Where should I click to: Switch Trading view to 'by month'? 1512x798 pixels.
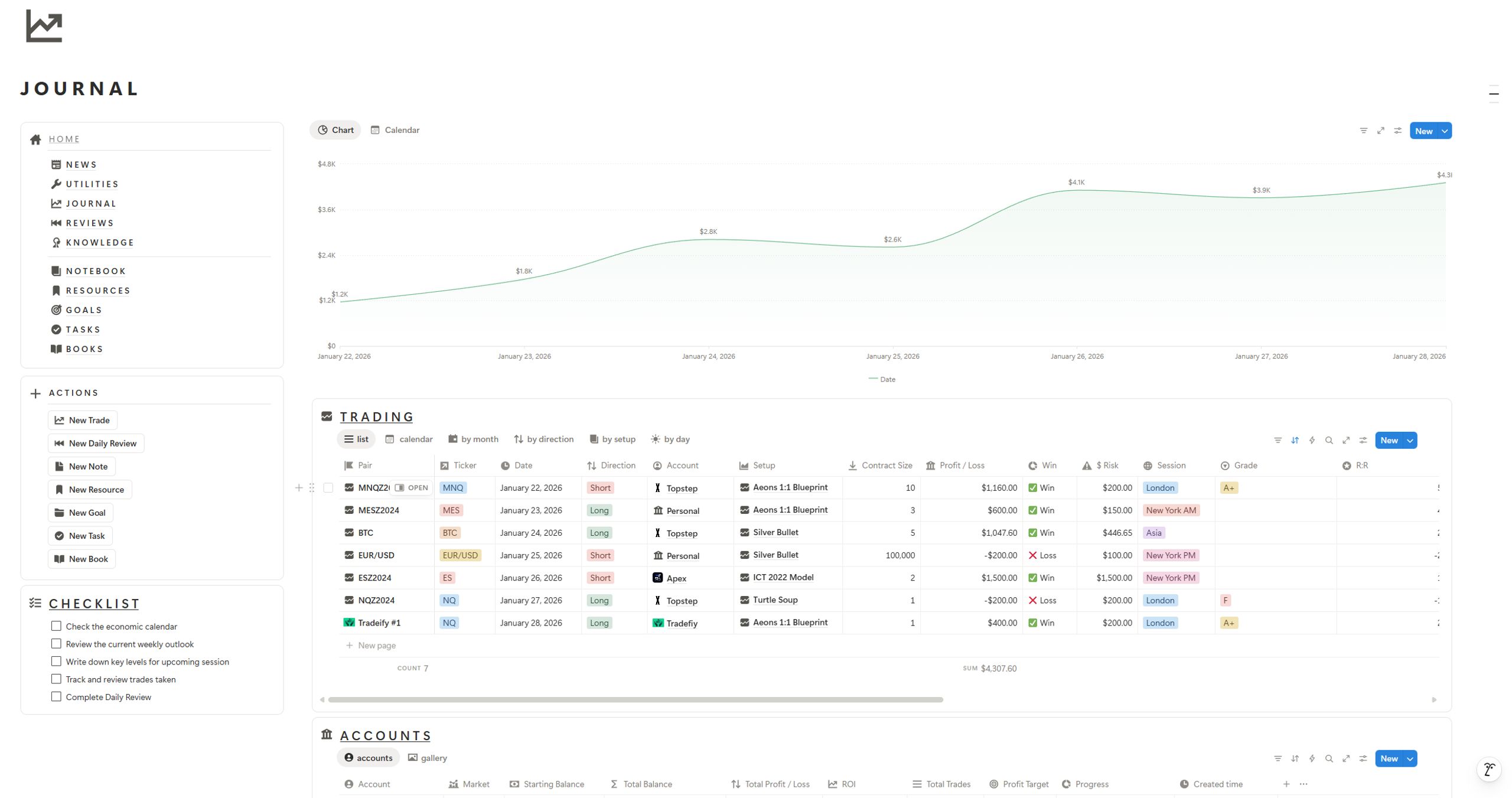(x=473, y=439)
